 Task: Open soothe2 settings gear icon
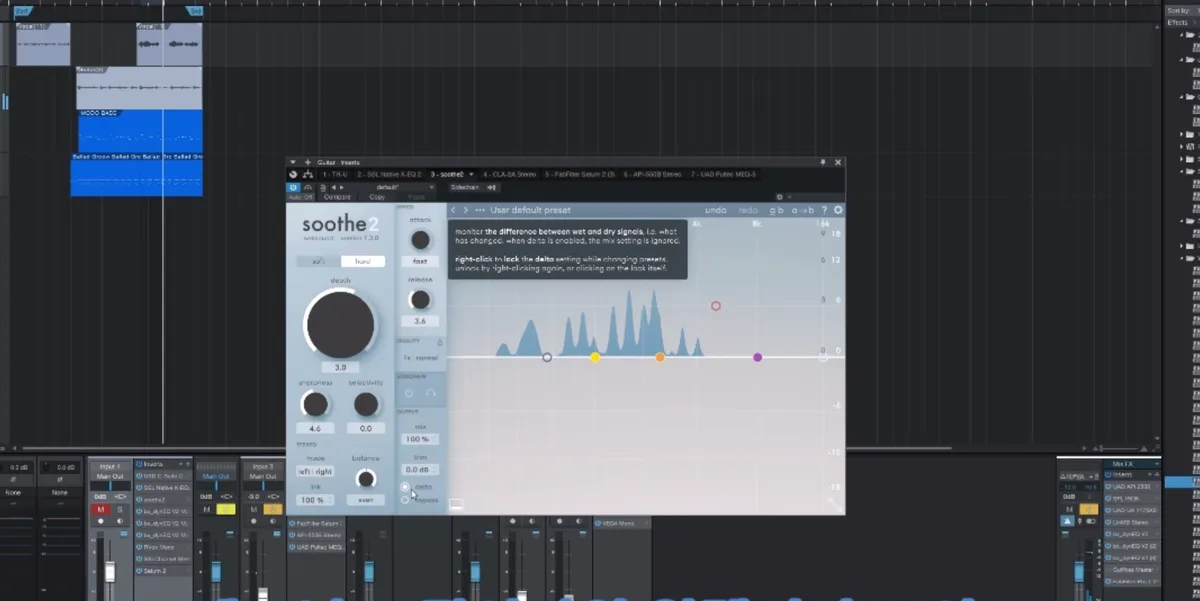pyautogui.click(x=838, y=210)
